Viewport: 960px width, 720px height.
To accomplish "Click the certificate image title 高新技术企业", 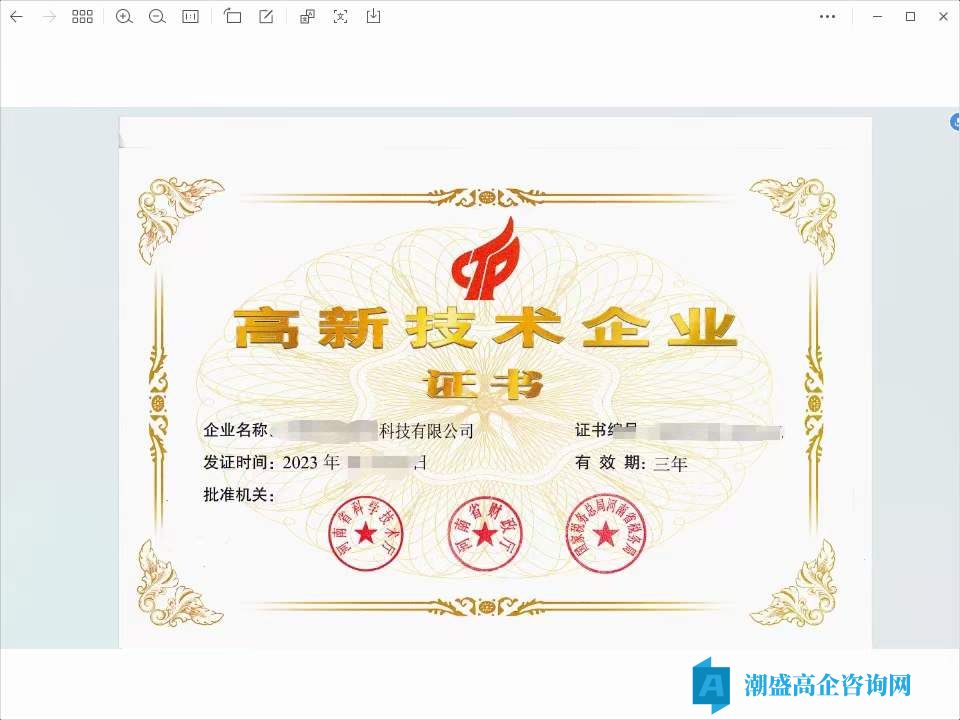I will coord(486,328).
